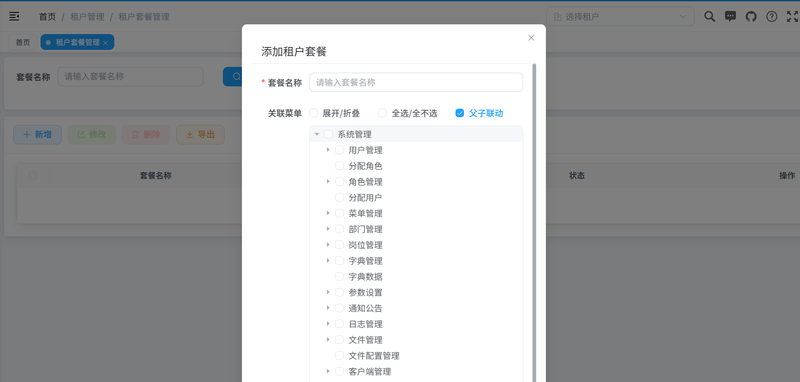Focus the dialog 套餐名称 input field

coord(416,82)
